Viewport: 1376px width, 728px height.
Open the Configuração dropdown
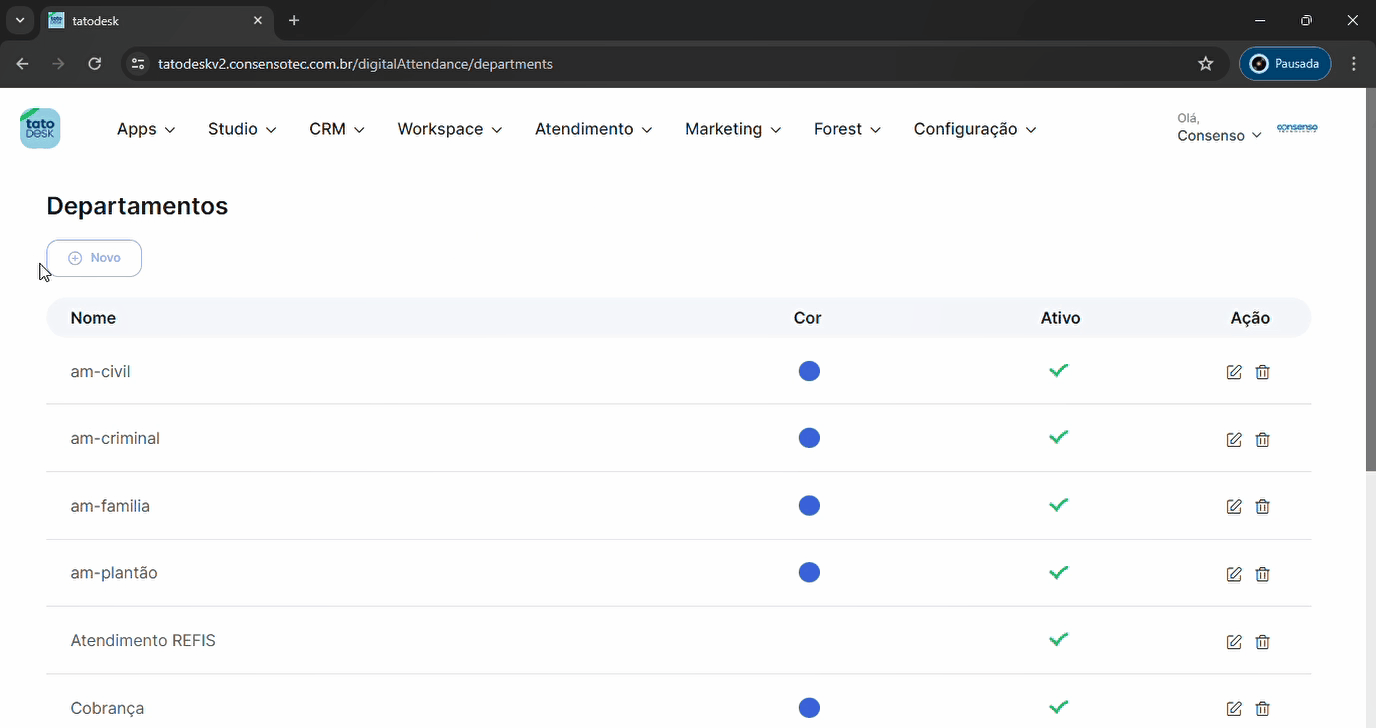tap(974, 129)
